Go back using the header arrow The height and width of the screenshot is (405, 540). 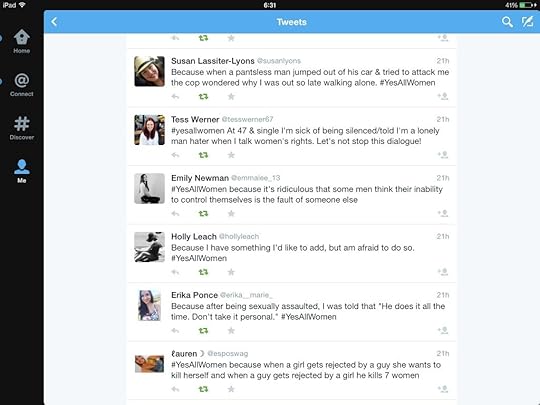[54, 22]
